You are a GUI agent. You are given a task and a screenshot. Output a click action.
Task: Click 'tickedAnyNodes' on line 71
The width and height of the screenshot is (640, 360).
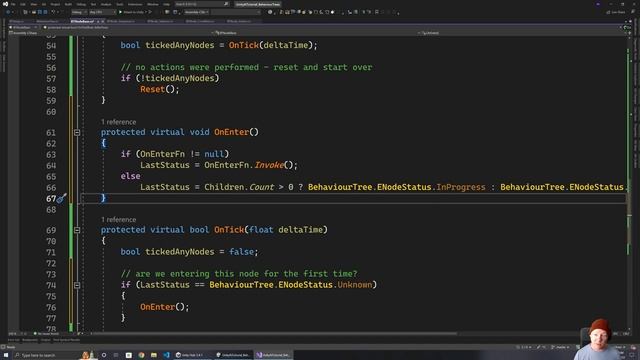click(x=180, y=252)
